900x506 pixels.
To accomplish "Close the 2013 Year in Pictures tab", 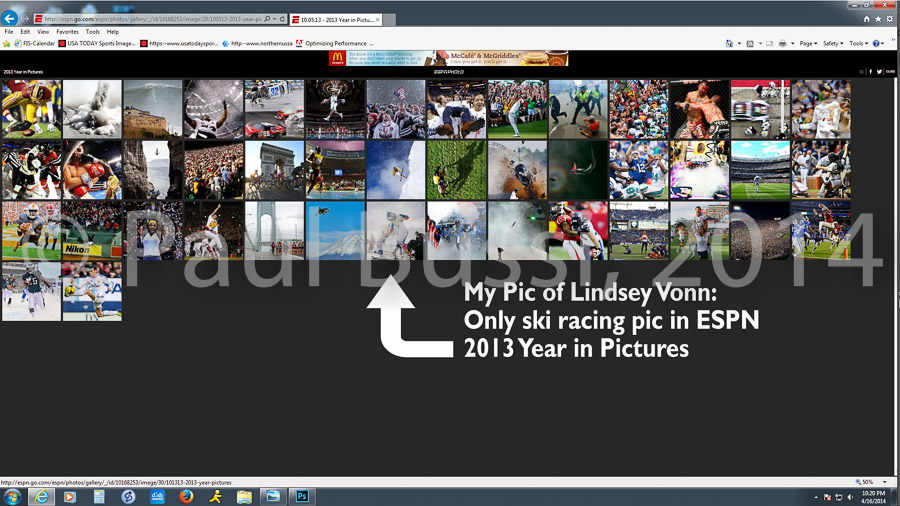I will pyautogui.click(x=377, y=20).
